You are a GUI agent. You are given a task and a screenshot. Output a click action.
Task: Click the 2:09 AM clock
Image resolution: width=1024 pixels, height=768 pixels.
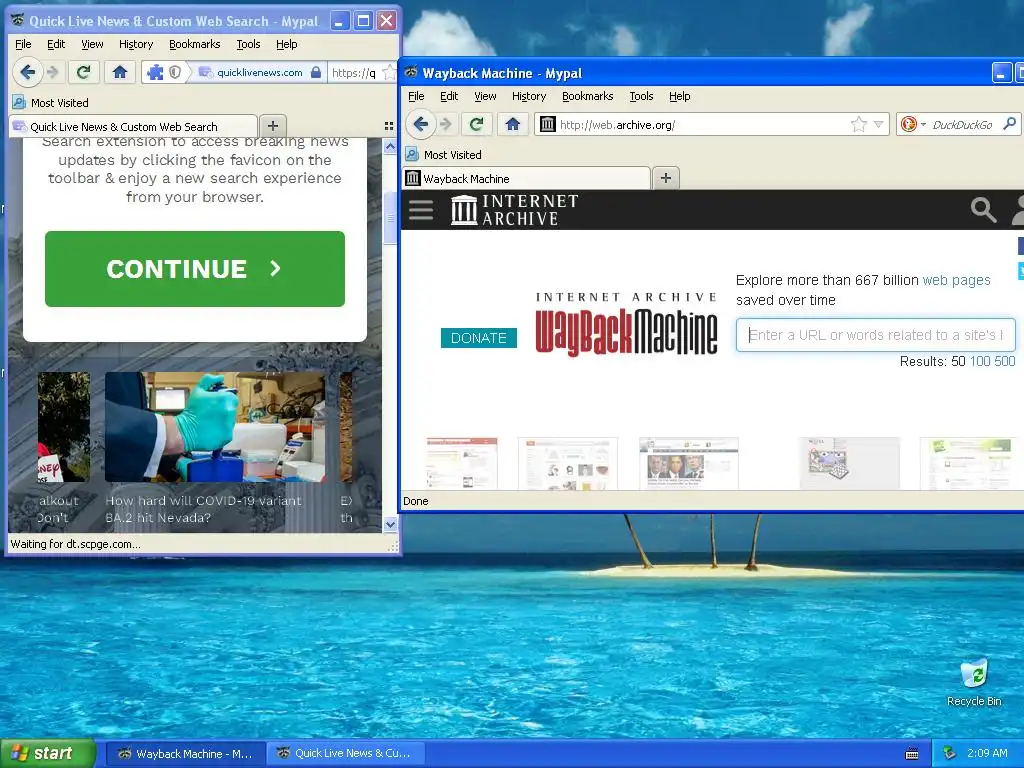(987, 754)
